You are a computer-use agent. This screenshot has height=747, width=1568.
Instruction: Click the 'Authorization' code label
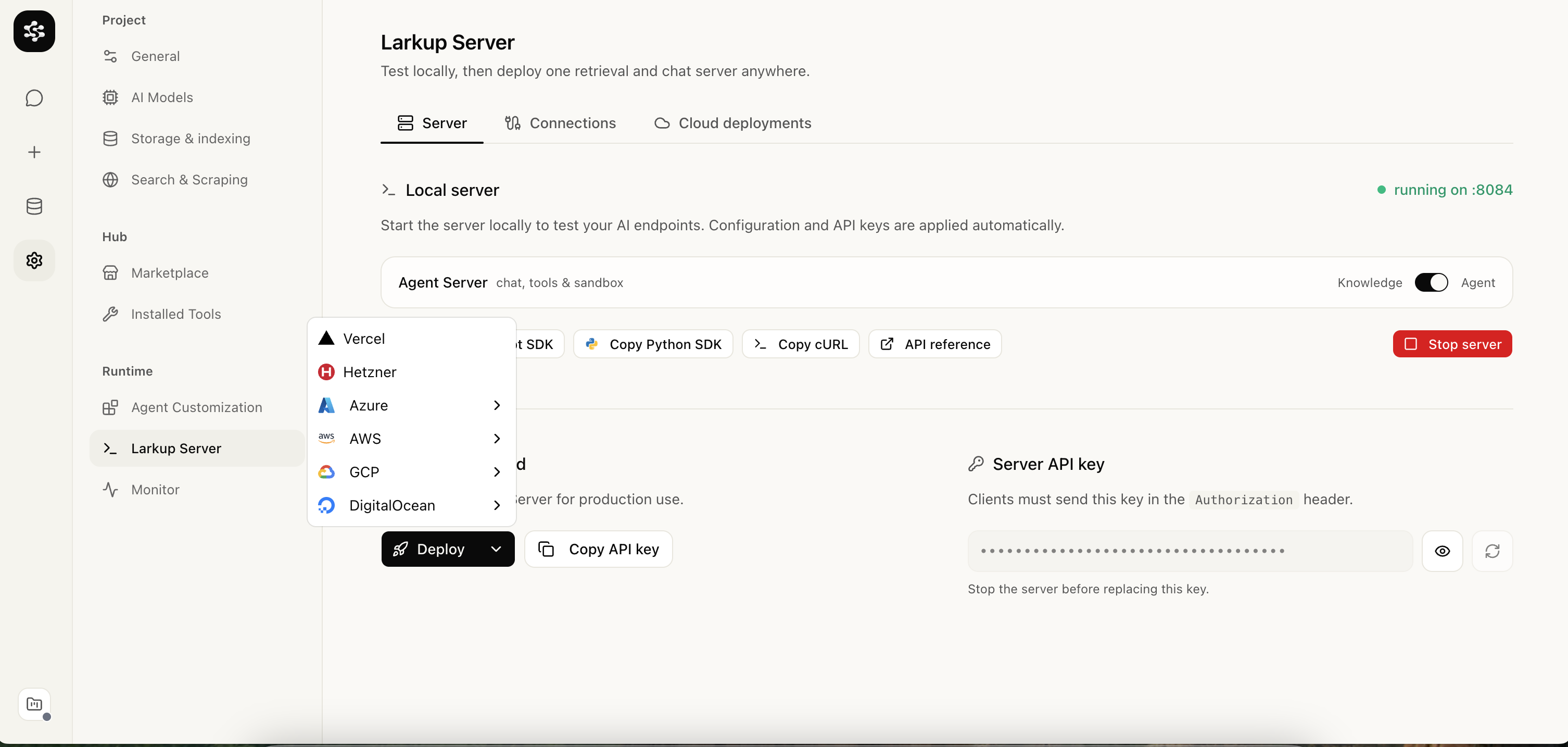pyautogui.click(x=1244, y=500)
